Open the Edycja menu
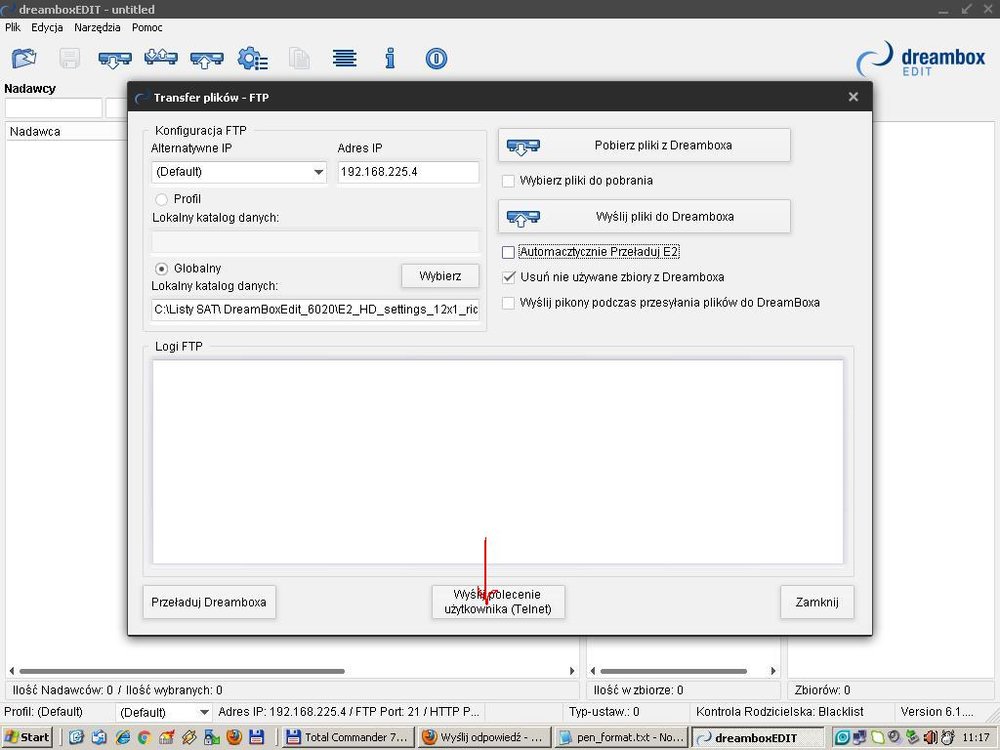 (47, 28)
